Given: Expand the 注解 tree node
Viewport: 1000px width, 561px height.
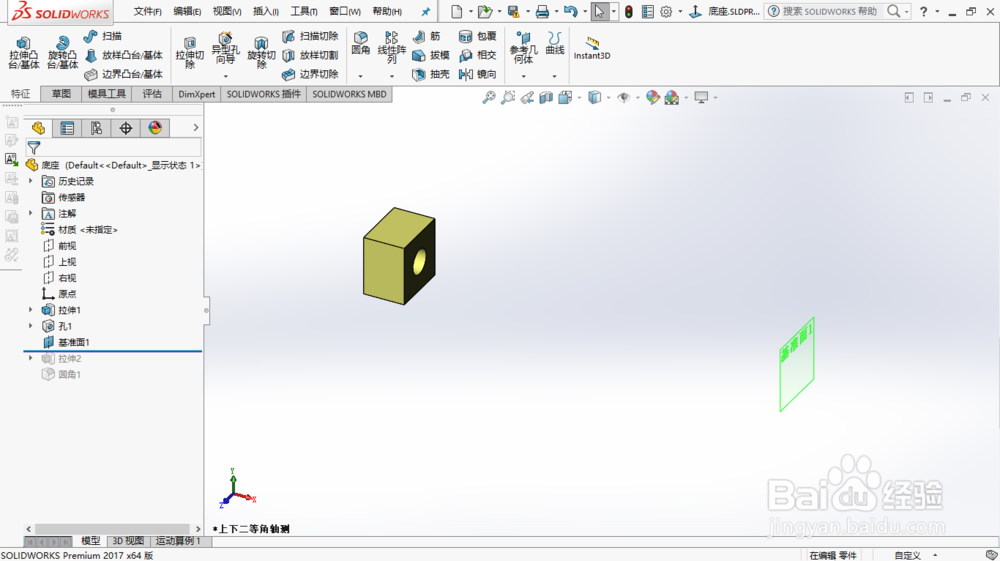Looking at the screenshot, I should coord(30,213).
